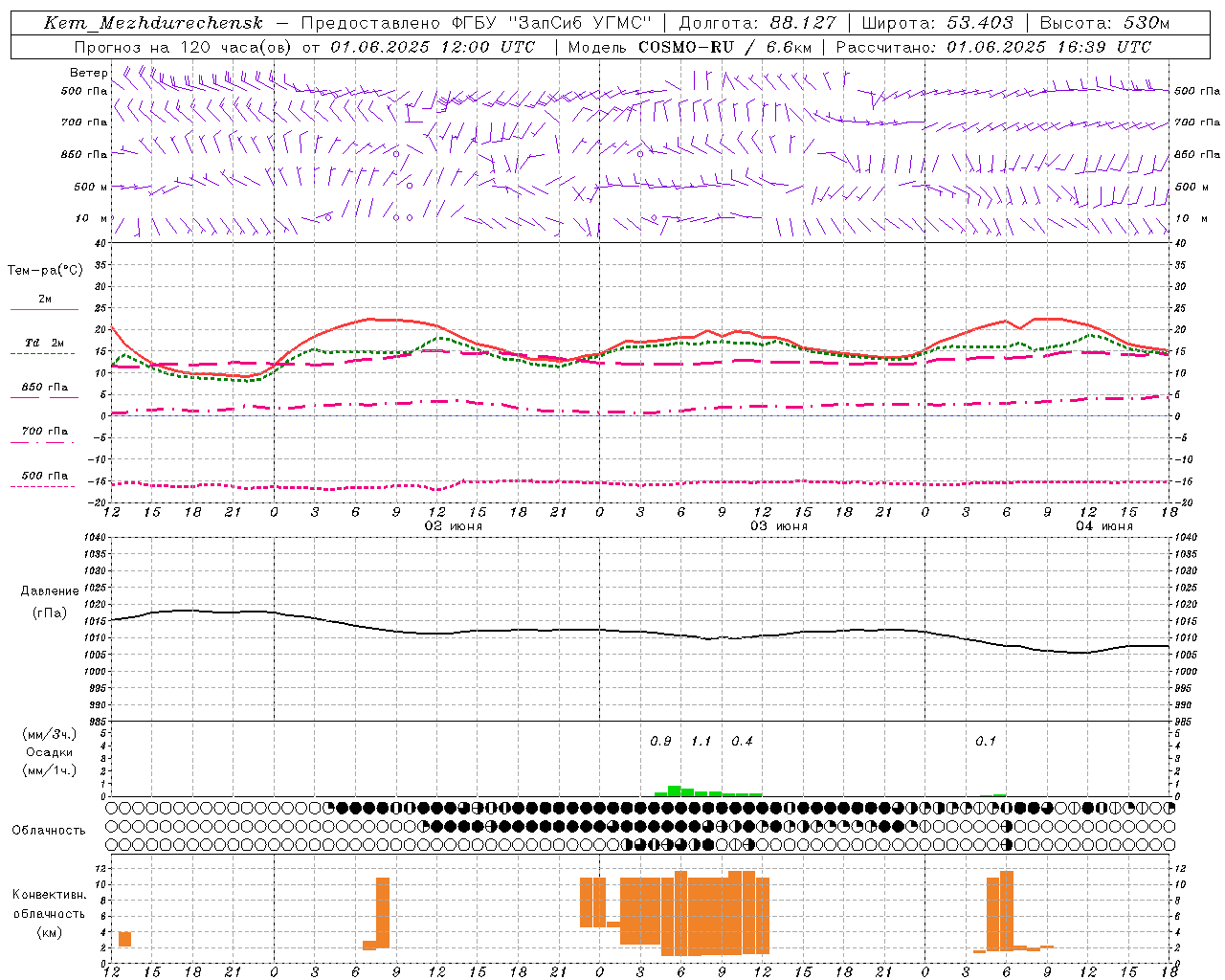The image size is (1225, 980).
Task: Click the '0.1' precipitation amount
Action: 986,742
